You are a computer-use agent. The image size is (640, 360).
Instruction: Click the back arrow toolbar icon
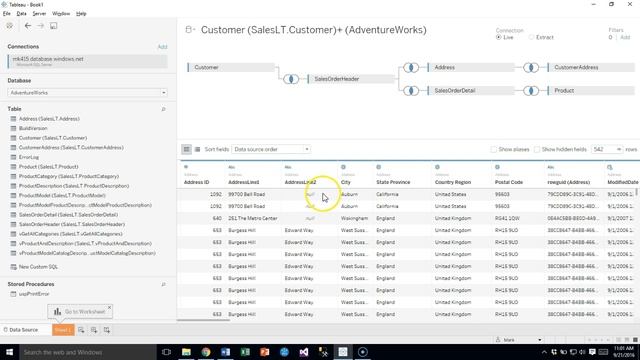pos(28,26)
